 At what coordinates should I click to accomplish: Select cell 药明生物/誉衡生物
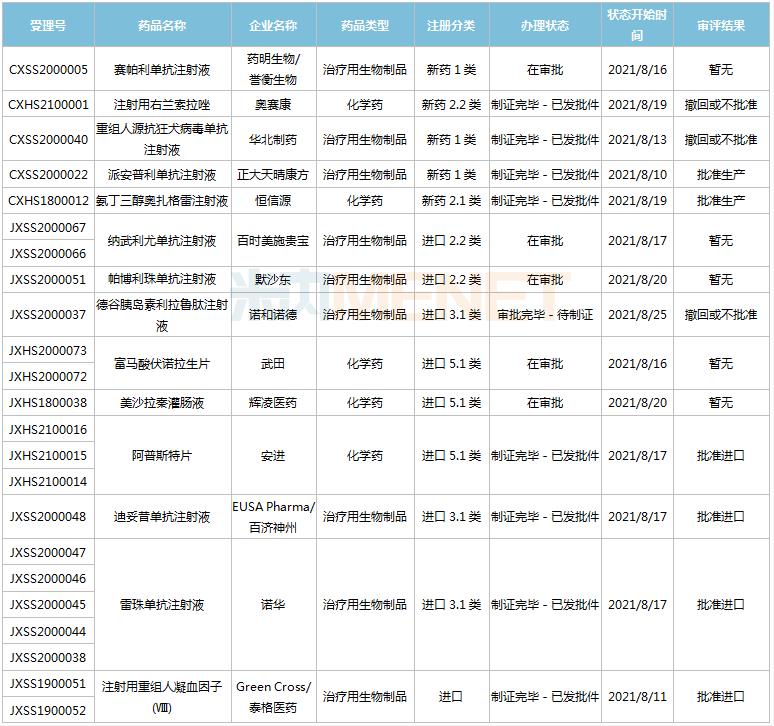(273, 69)
